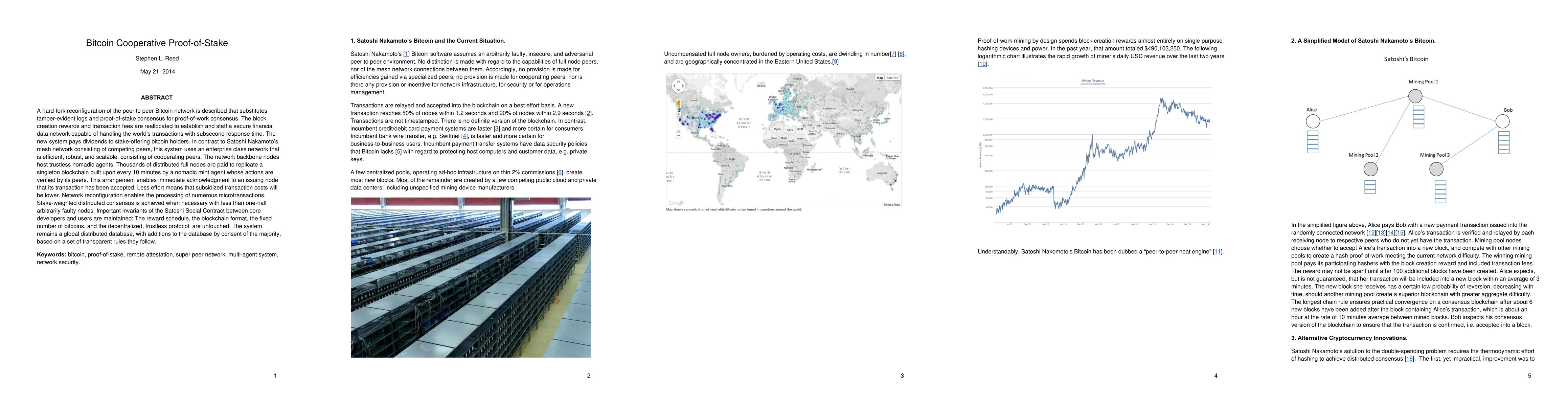
Task: Click the map zoom in plus button
Action: click(679, 114)
